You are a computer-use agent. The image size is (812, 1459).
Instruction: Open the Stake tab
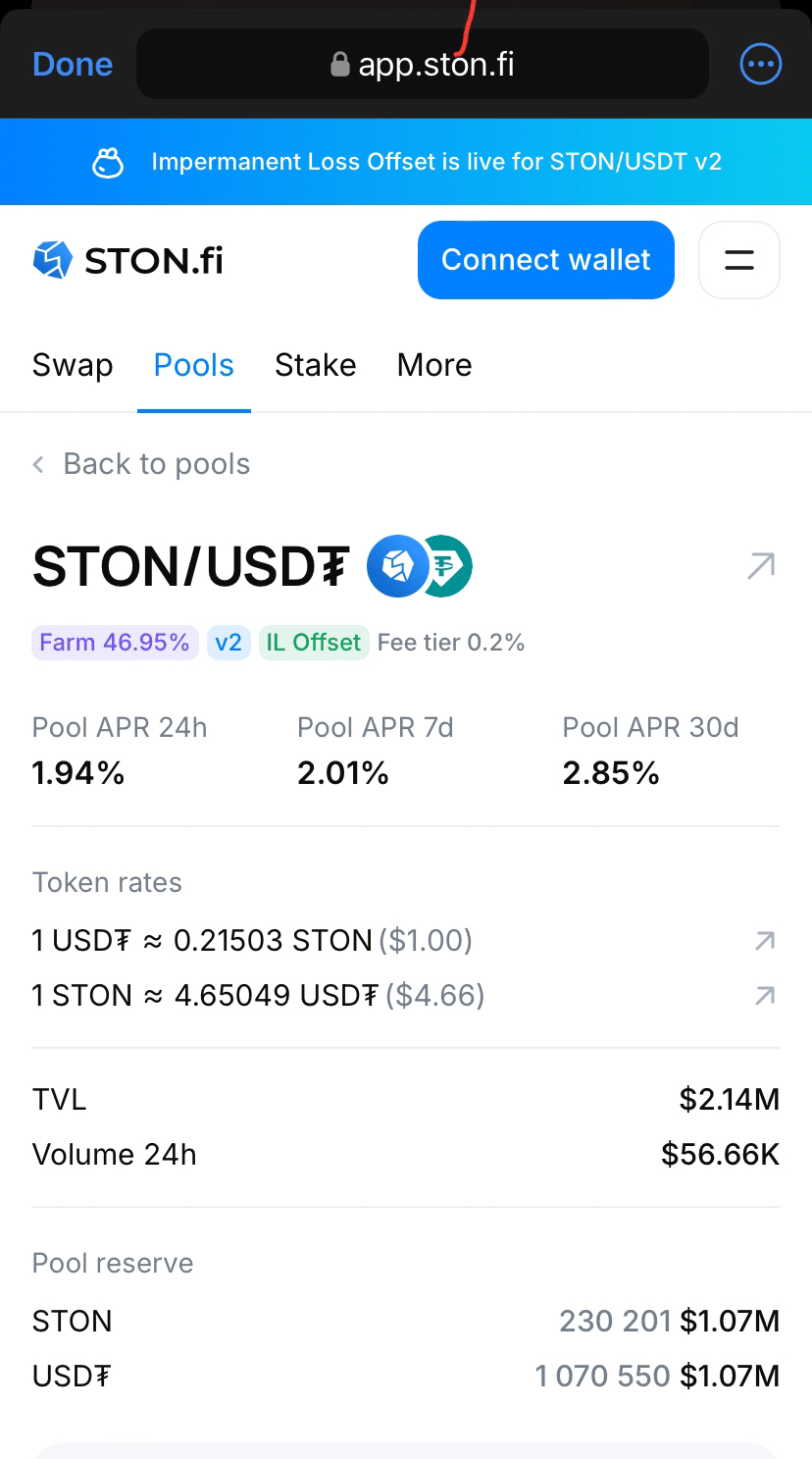click(x=315, y=365)
